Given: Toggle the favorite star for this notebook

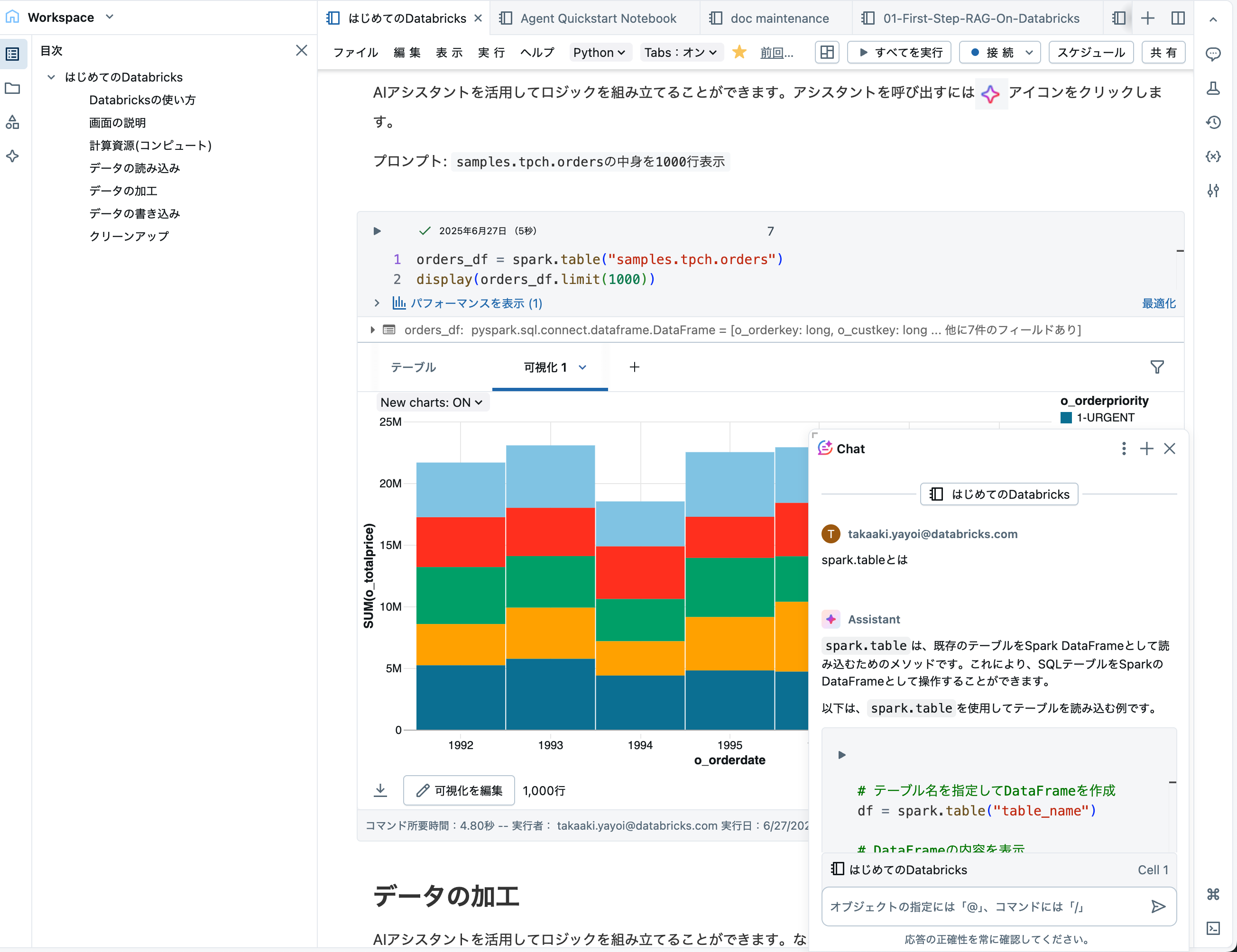Looking at the screenshot, I should click(739, 52).
